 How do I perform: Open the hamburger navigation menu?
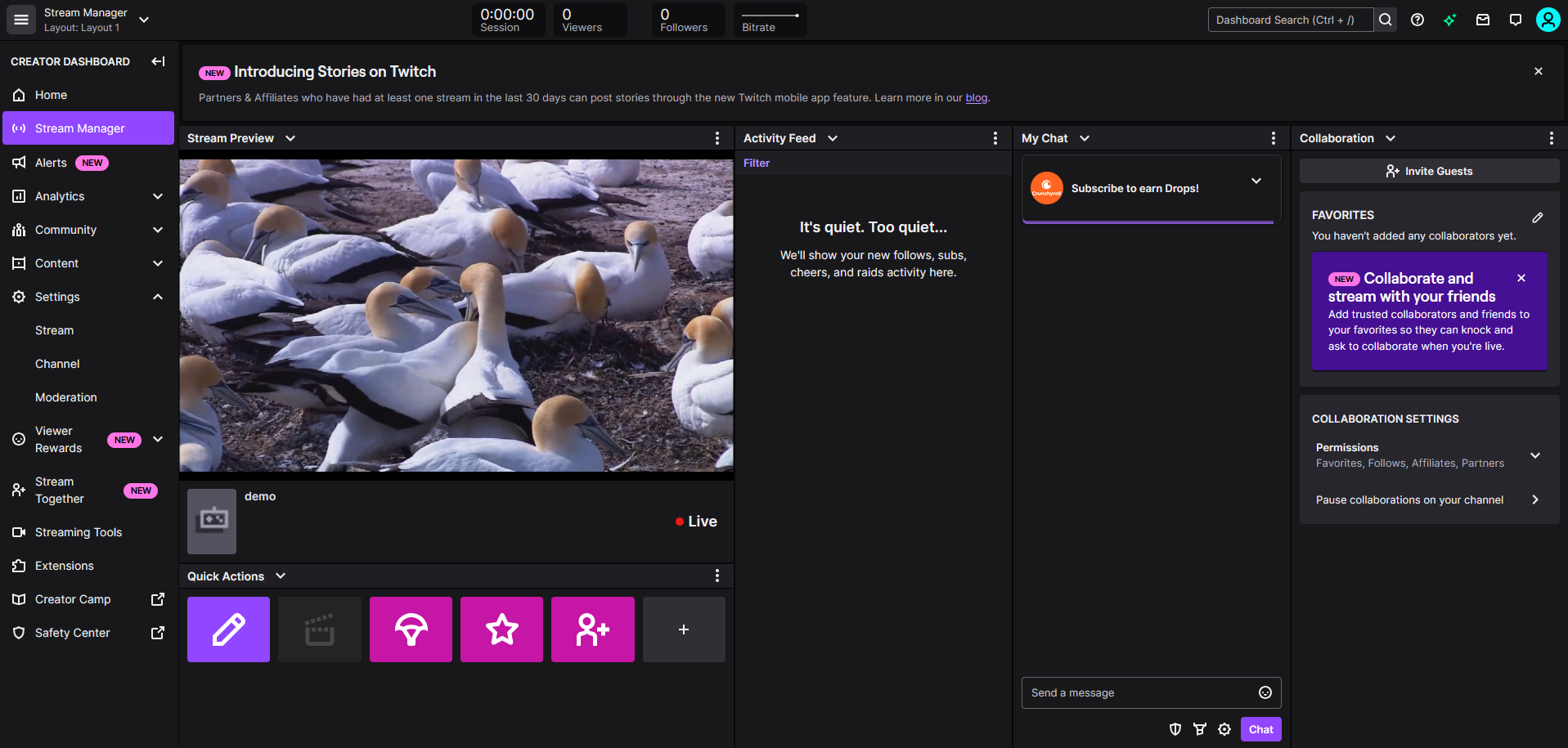21,20
